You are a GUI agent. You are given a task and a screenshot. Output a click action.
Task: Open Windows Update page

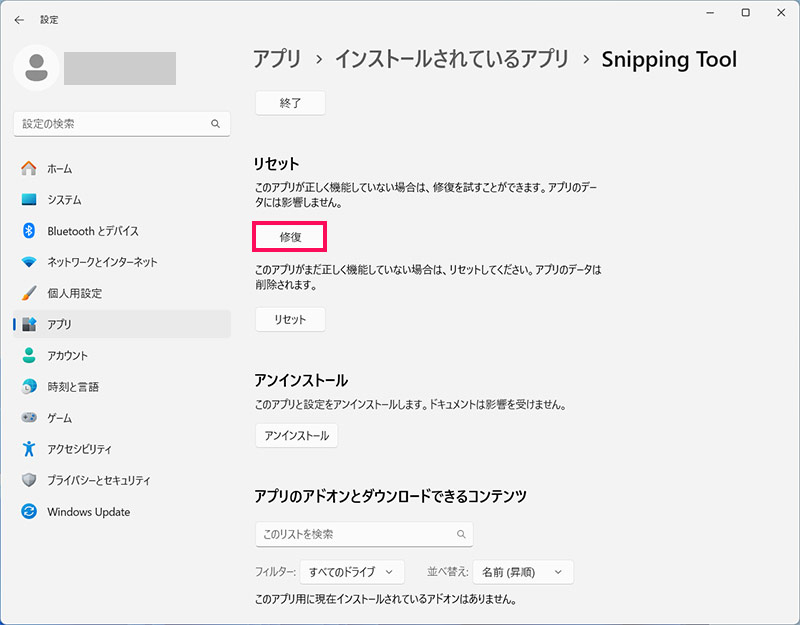[x=122, y=511]
